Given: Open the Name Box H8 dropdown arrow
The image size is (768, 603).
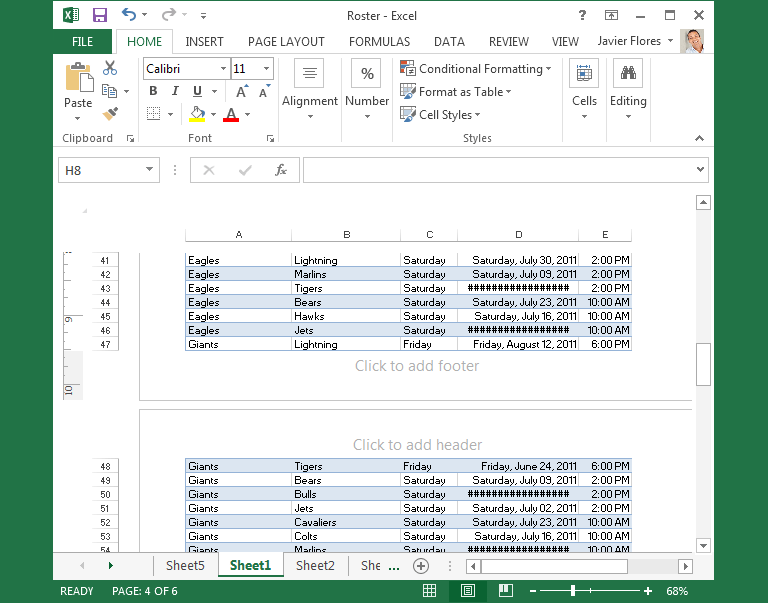Looking at the screenshot, I should point(149,169).
